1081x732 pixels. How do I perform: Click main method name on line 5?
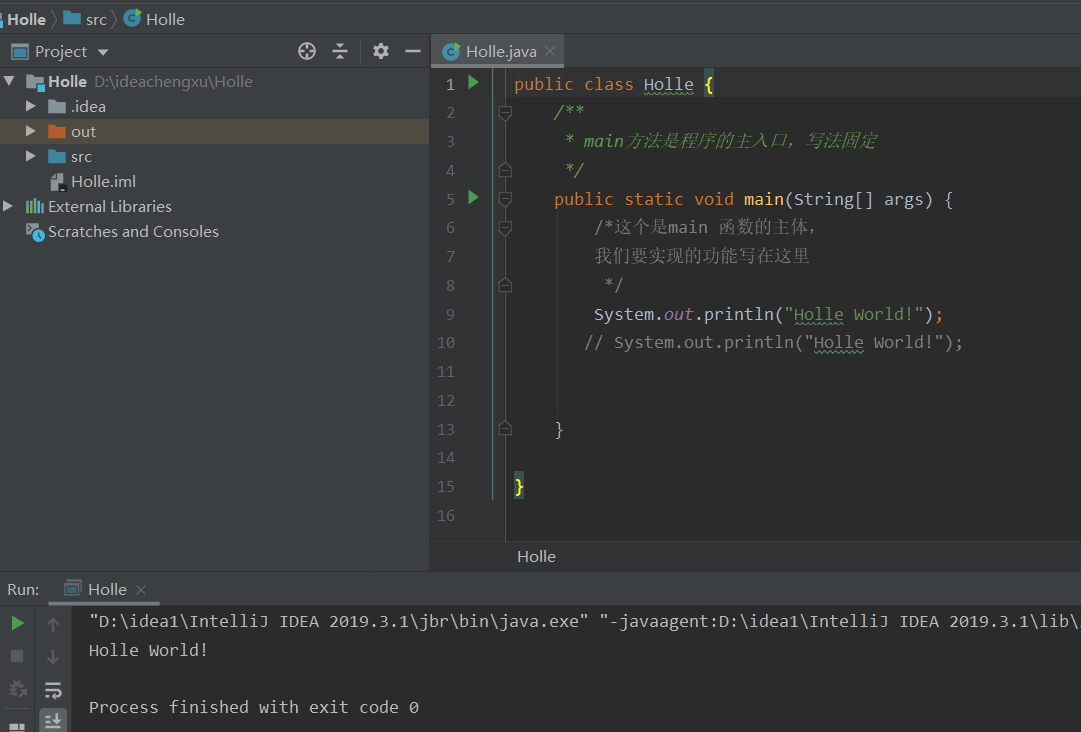point(763,199)
